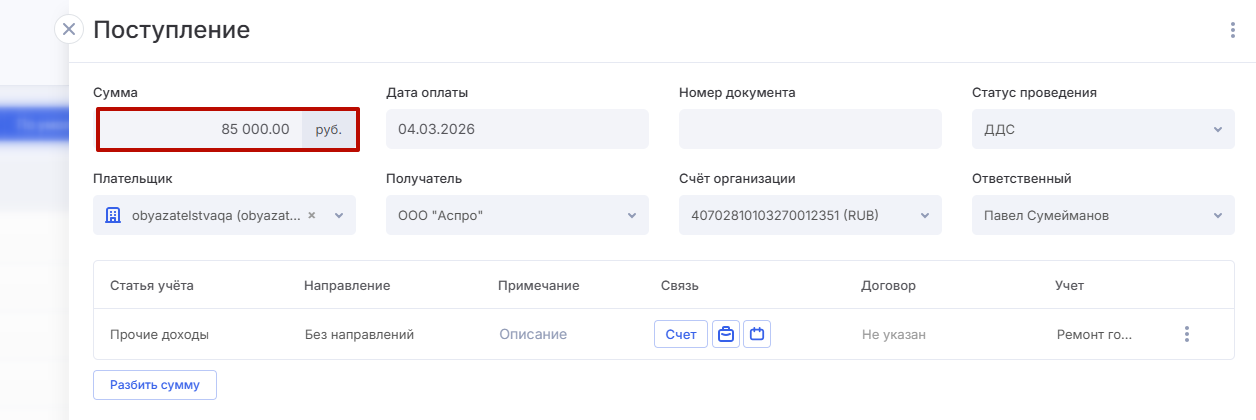Screen dimensions: 1256x420
Task: Close the Поступление panel
Action: pyautogui.click(x=69, y=29)
